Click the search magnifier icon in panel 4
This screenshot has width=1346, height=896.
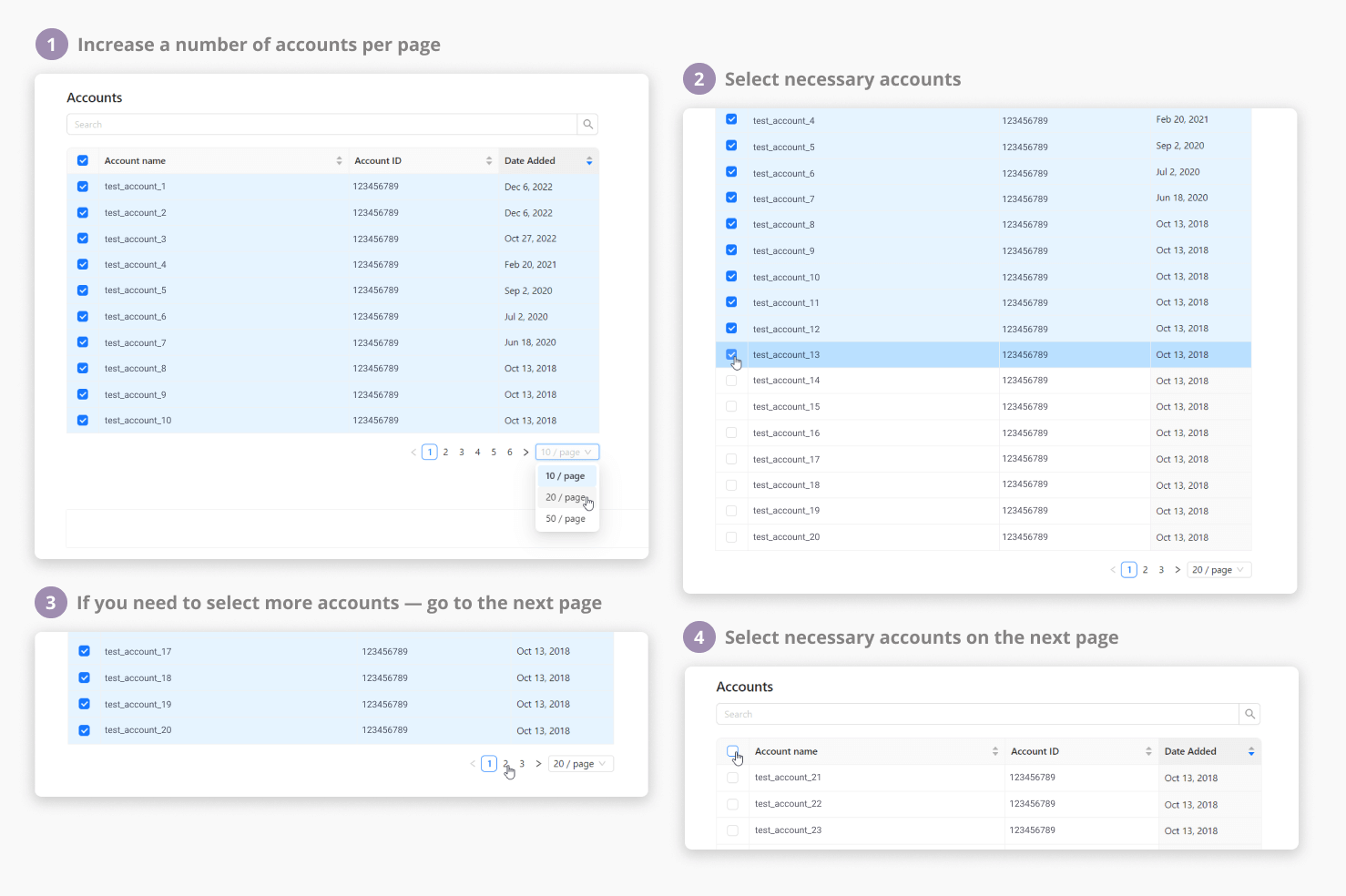point(1249,715)
